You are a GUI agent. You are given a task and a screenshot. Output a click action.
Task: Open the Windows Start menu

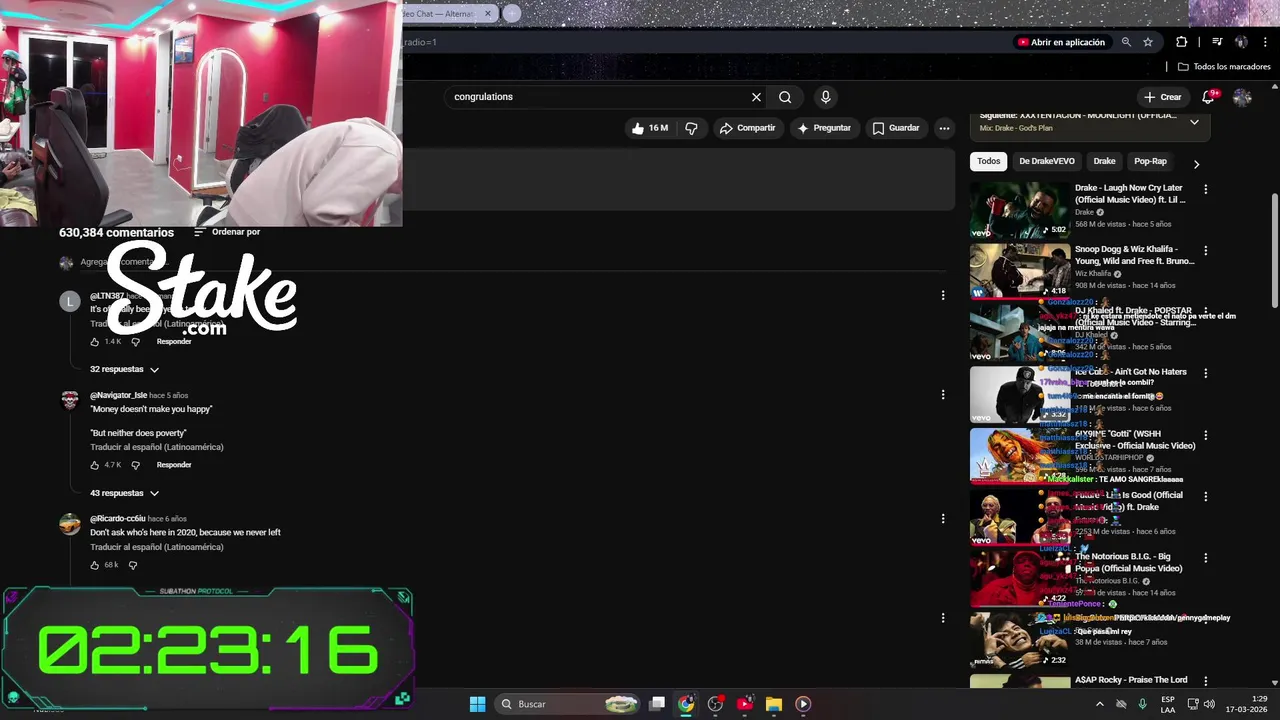click(x=477, y=704)
